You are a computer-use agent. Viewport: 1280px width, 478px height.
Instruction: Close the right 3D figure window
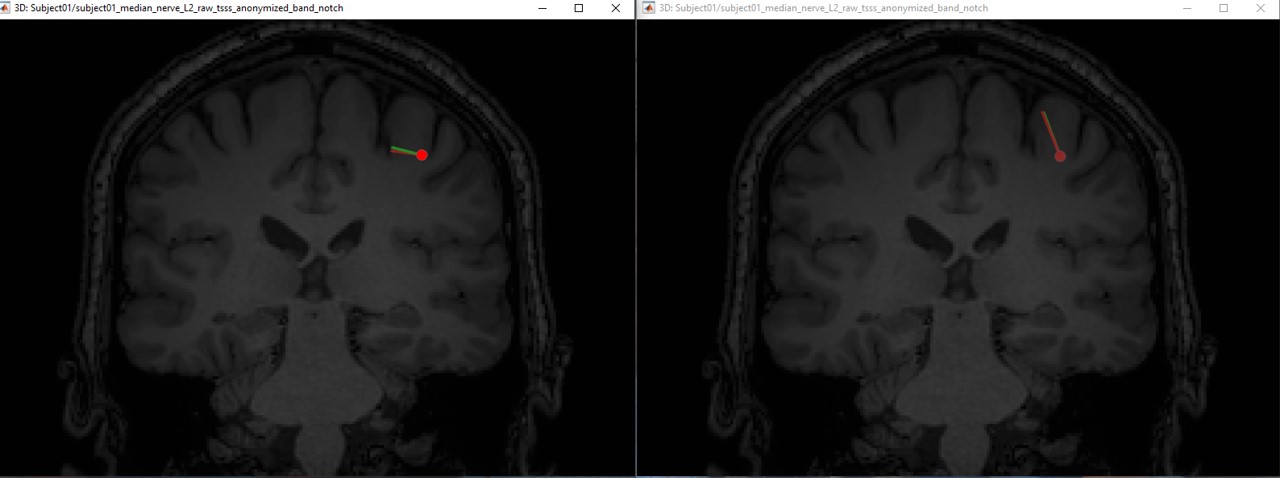[x=1260, y=8]
